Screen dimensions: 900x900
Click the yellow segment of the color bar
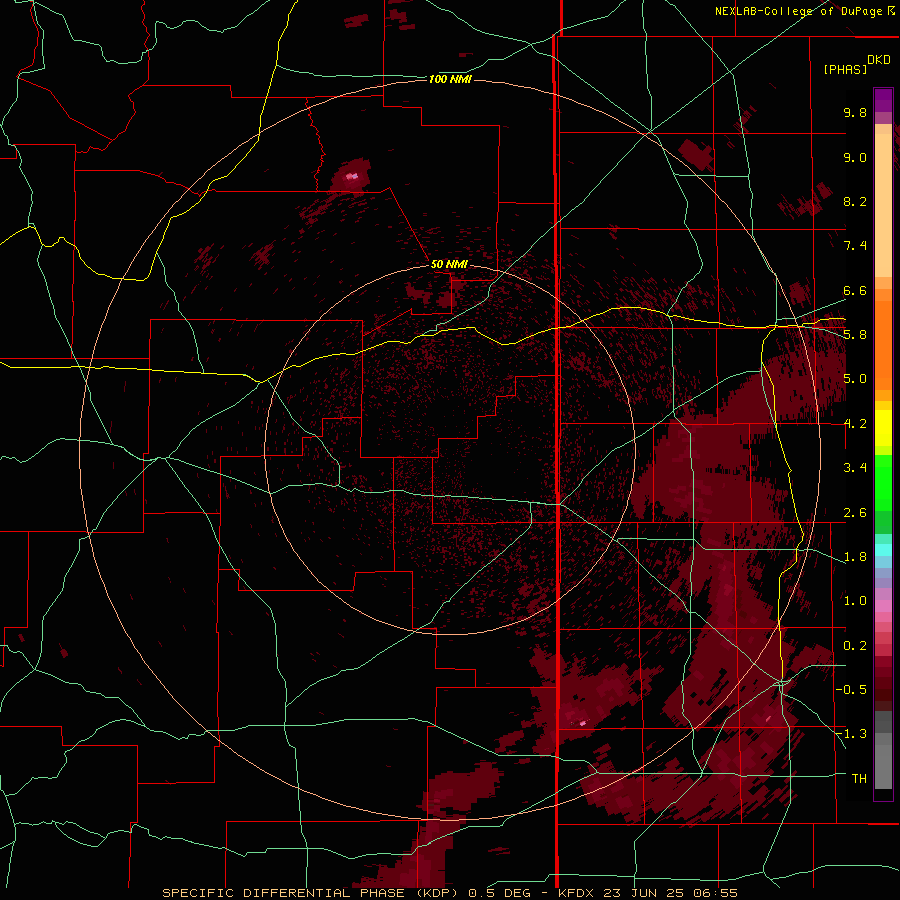(x=883, y=428)
